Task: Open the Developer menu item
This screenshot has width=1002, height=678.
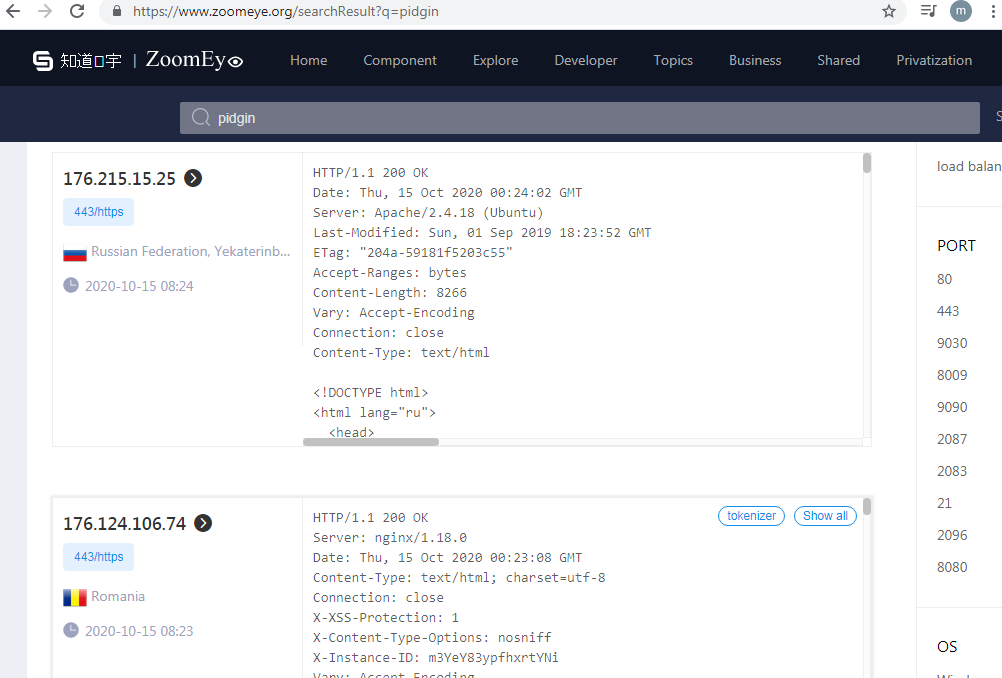Action: click(586, 60)
